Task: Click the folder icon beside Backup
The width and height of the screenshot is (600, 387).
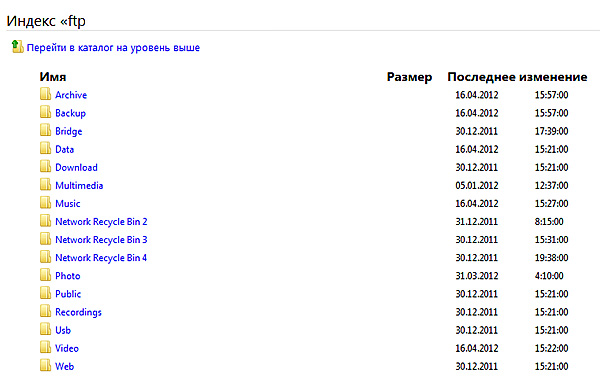Action: (x=46, y=112)
